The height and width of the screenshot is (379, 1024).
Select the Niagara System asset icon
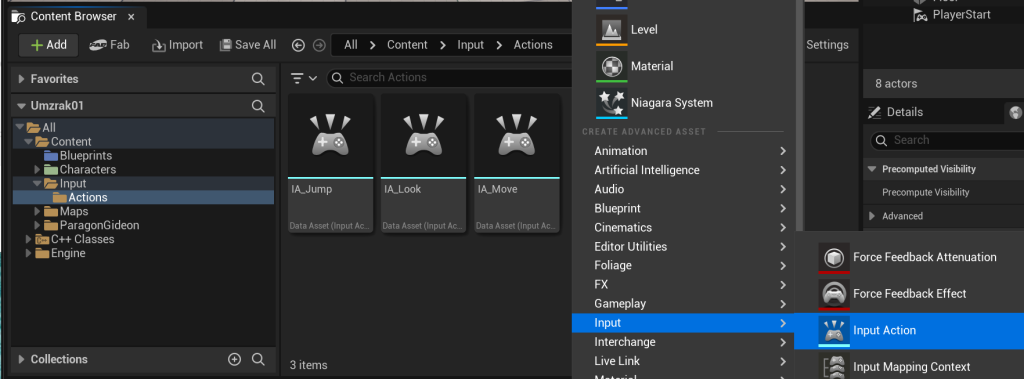point(612,103)
